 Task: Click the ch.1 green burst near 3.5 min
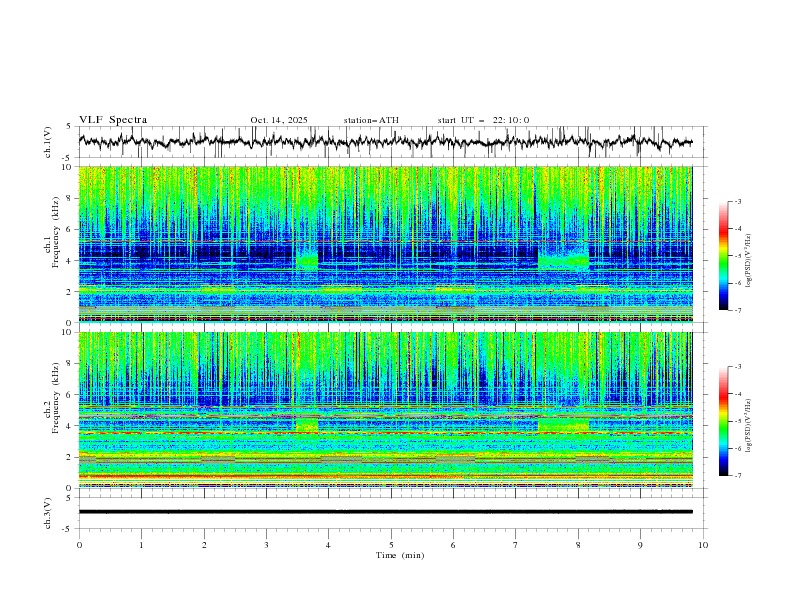(307, 261)
